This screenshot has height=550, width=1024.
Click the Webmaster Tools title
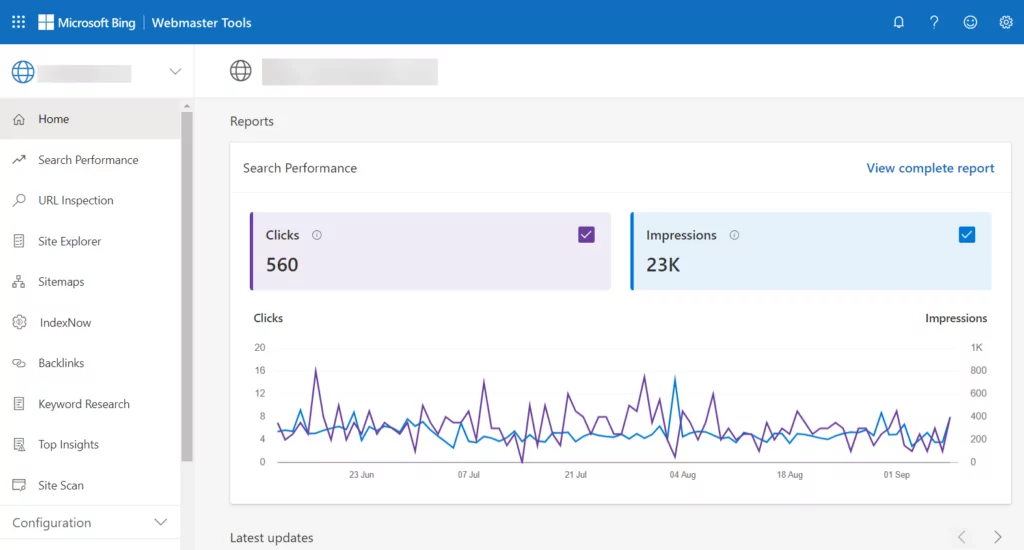pos(201,22)
